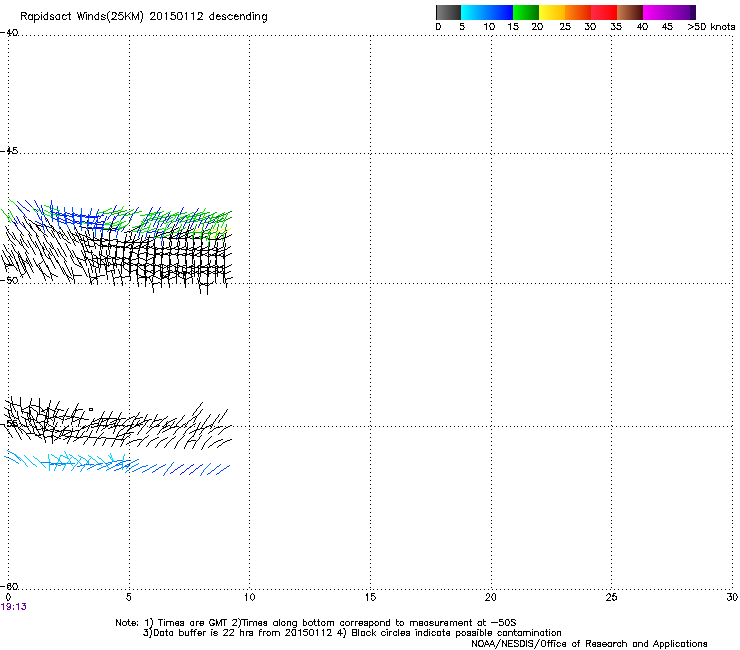Click the cyan-blue 5-15 knots color segment

tap(487, 12)
